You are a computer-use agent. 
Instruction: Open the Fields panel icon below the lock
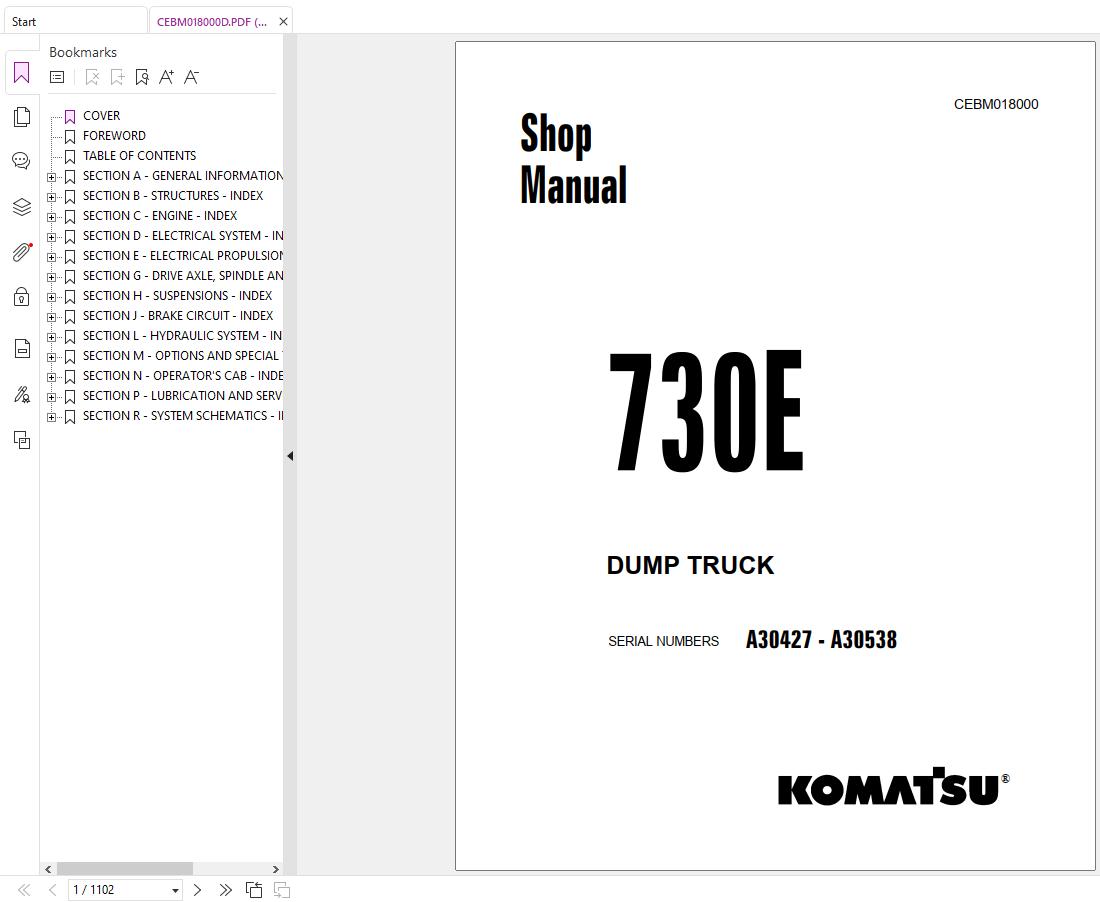22,348
